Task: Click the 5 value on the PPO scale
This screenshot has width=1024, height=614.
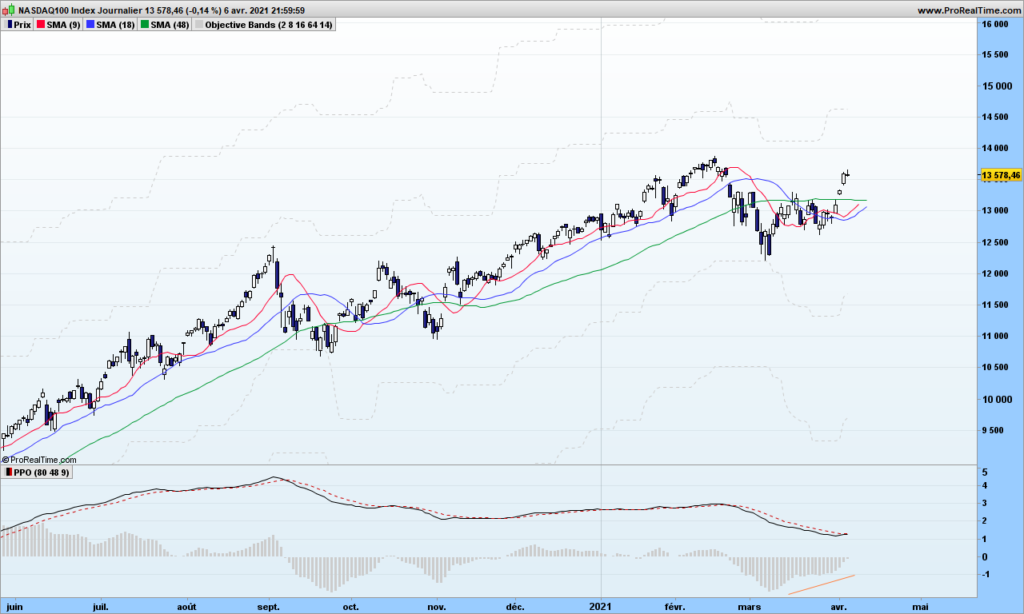Action: (985, 472)
